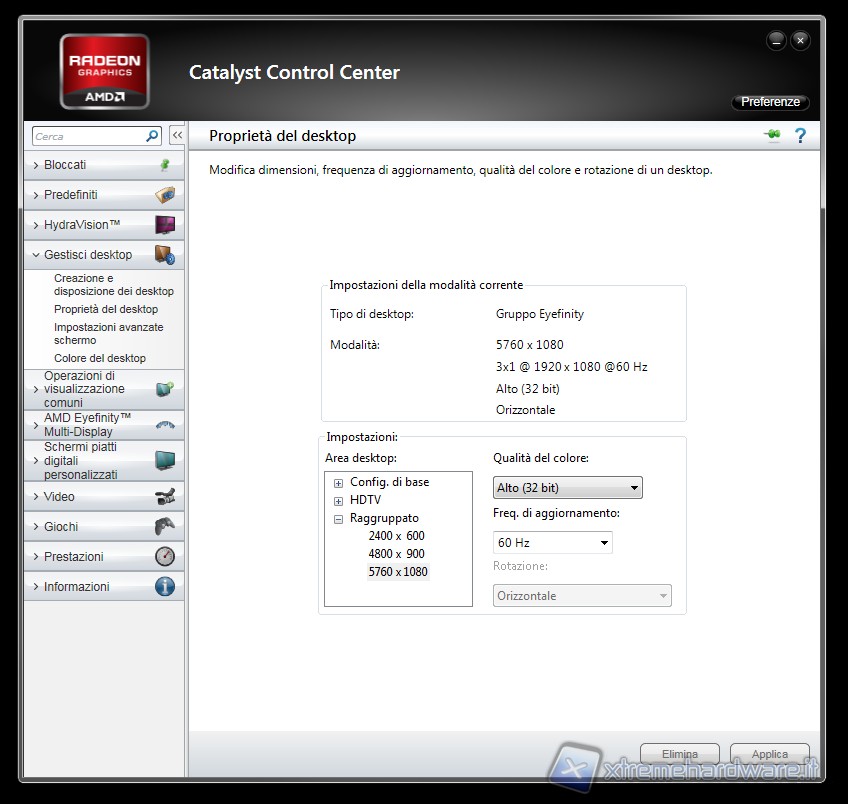Open the refresh rate 60 Hz dropdown

tap(553, 543)
